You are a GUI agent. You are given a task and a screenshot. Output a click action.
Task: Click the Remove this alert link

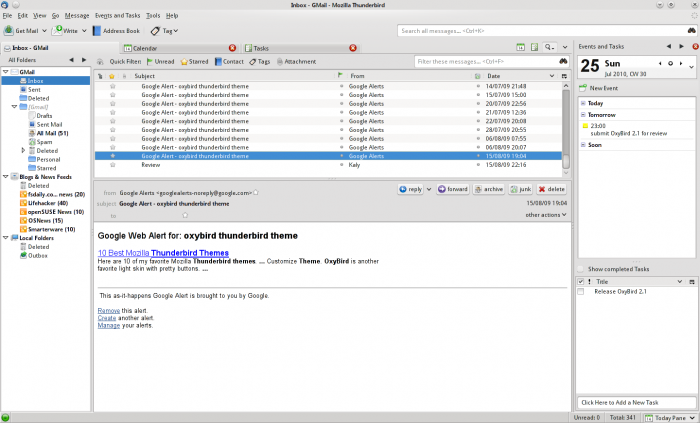pyautogui.click(x=108, y=311)
